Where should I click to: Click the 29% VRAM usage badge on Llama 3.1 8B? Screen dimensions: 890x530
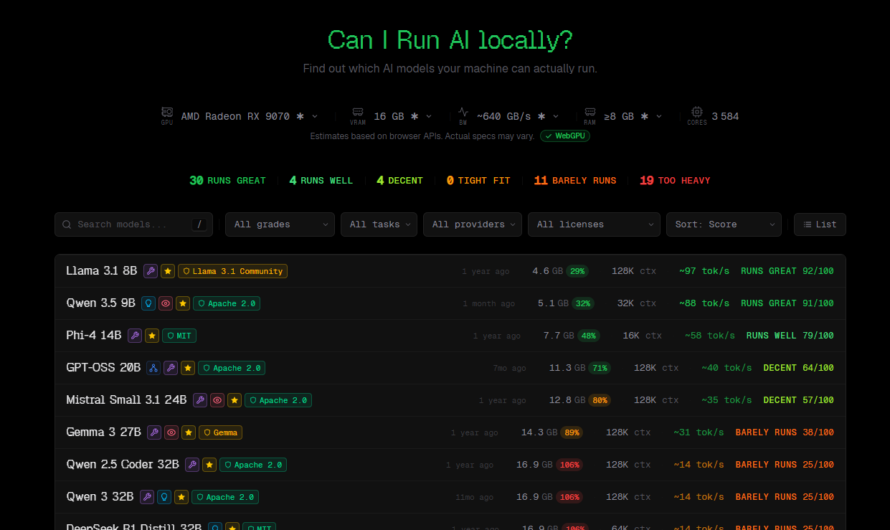(577, 271)
